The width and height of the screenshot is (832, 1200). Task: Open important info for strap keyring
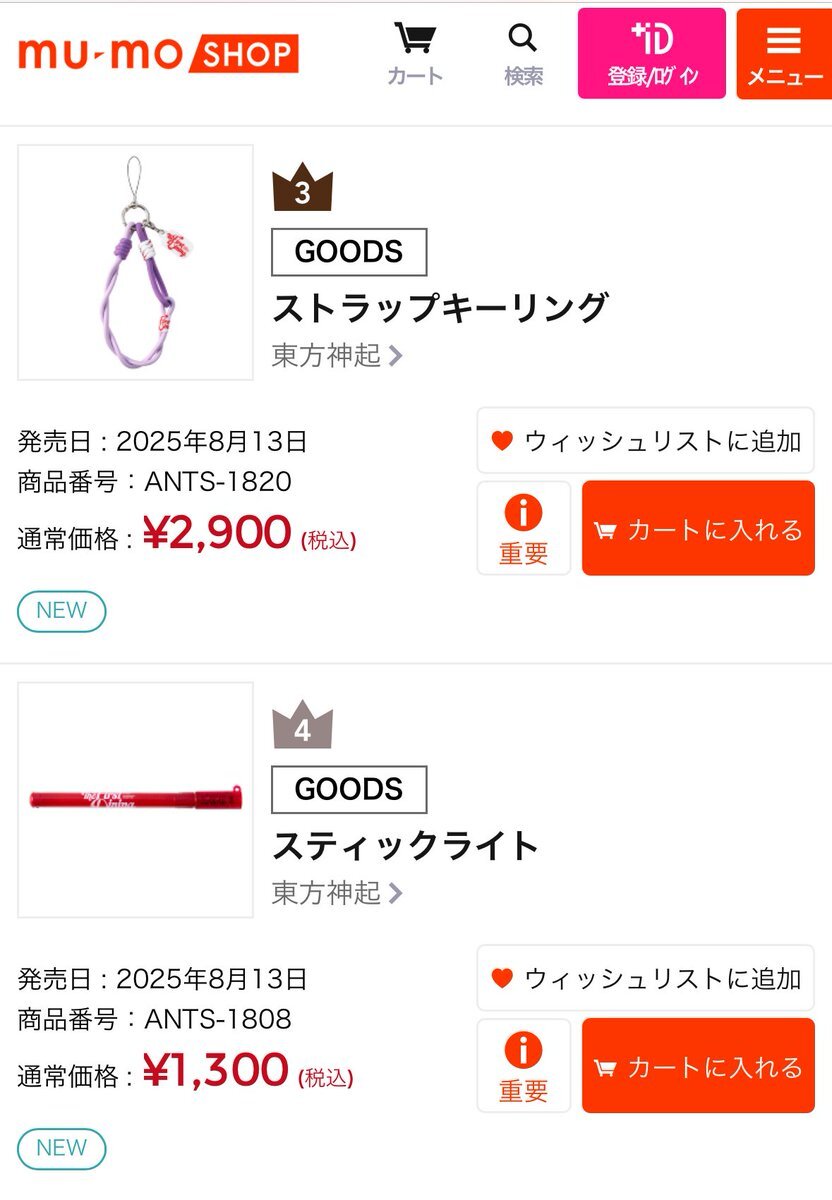point(524,528)
